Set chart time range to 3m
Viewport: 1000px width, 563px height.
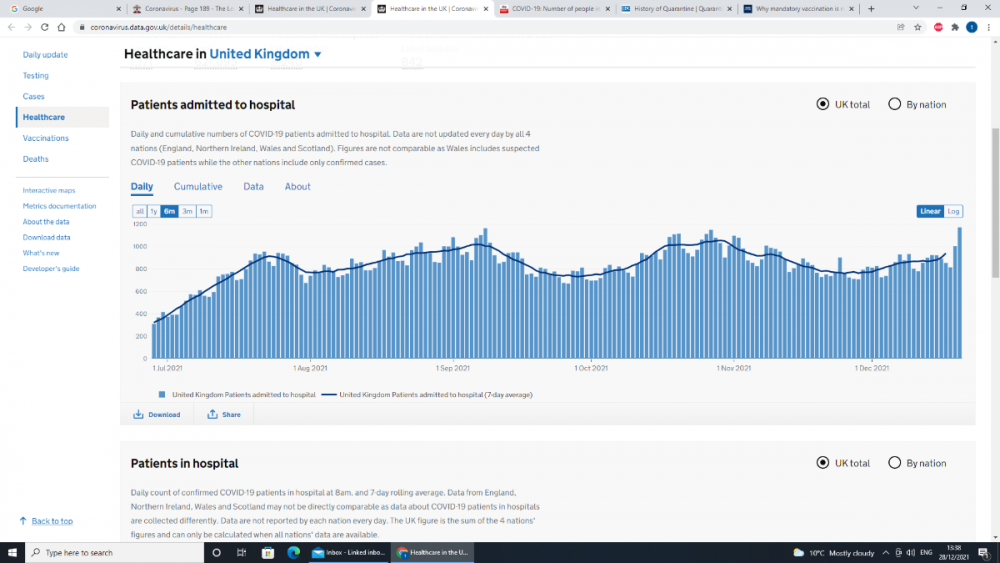point(187,211)
